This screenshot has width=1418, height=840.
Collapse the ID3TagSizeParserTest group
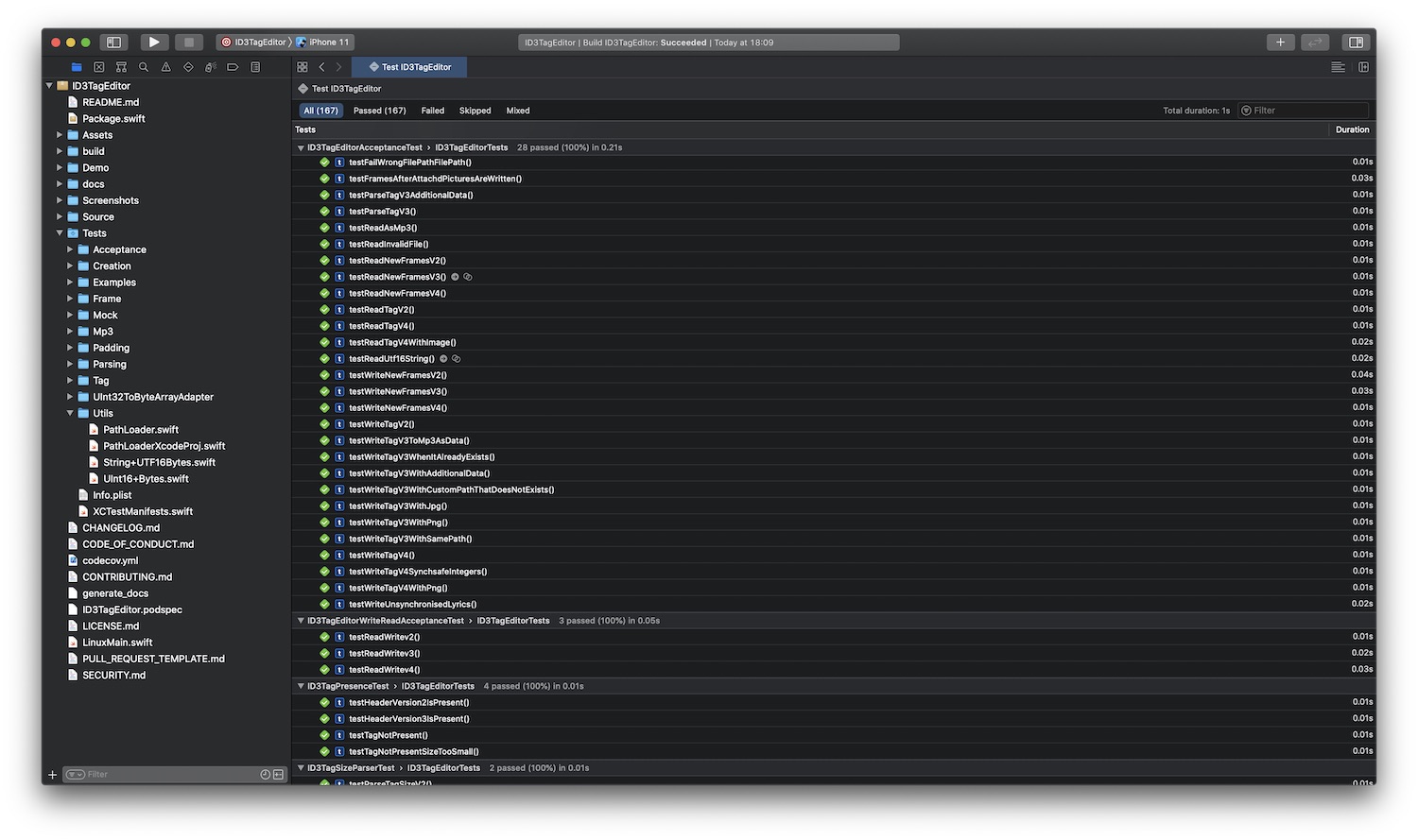[x=301, y=768]
